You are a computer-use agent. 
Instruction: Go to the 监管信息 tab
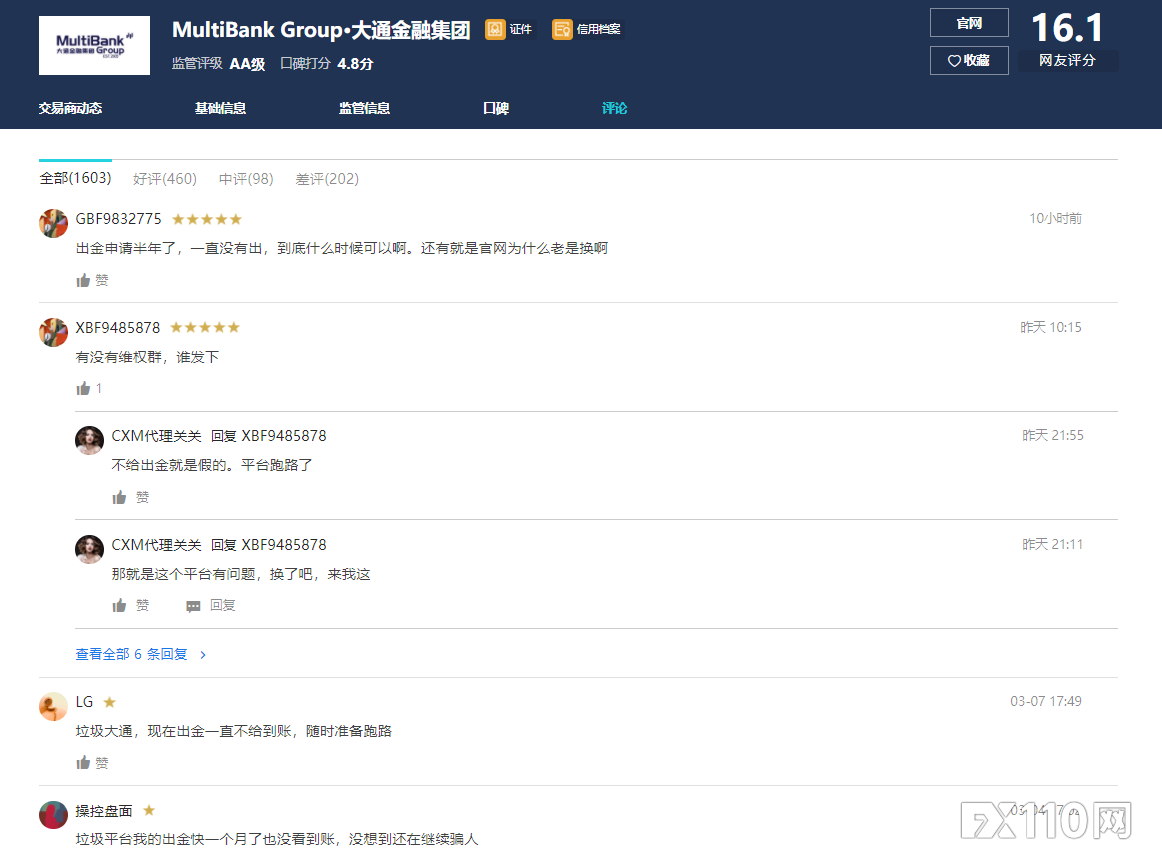[x=364, y=108]
